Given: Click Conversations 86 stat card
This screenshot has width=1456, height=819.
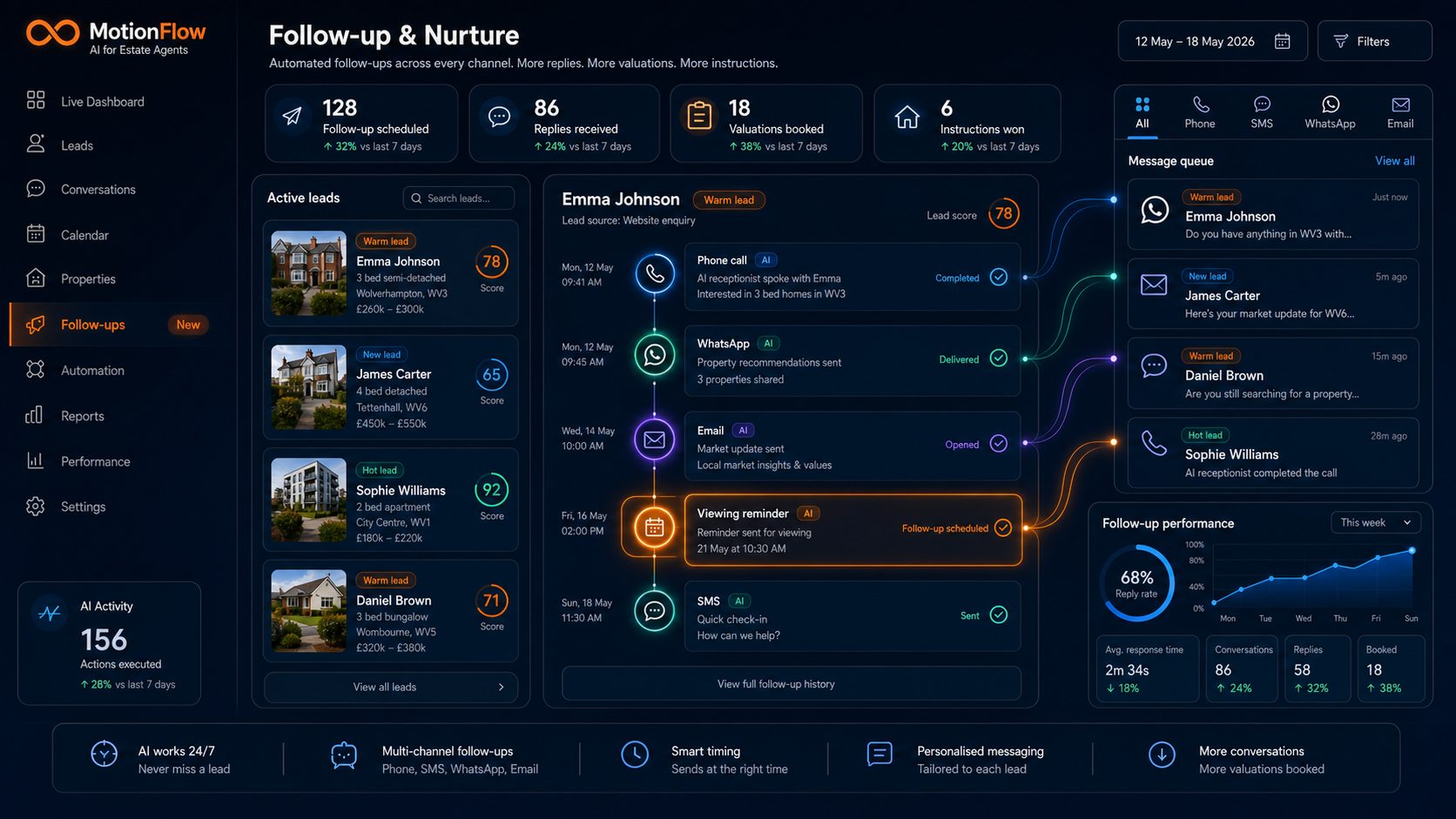Looking at the screenshot, I should [x=1243, y=668].
